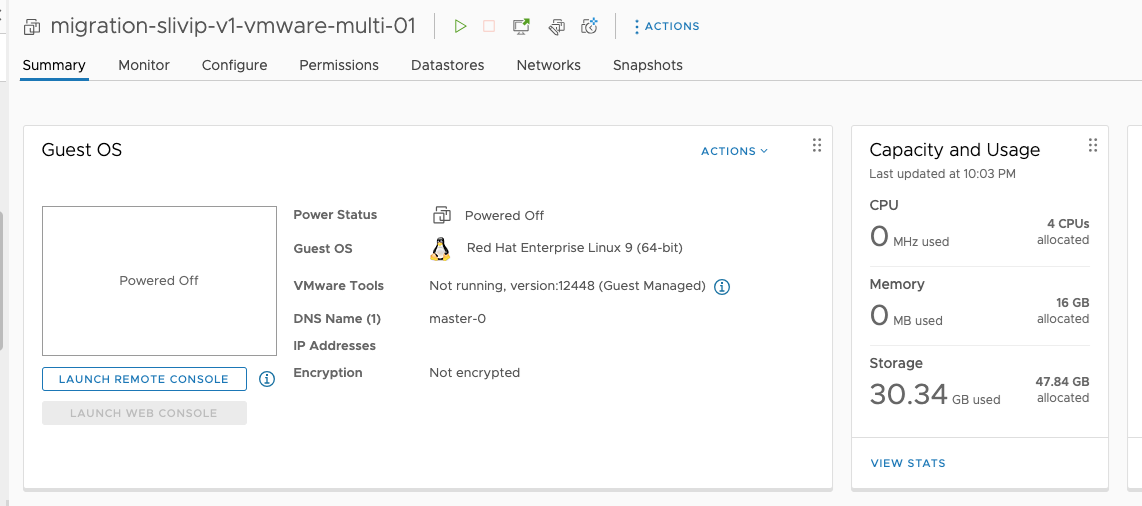Click the Powered Off console thumbnail
This screenshot has height=506, width=1142.
coord(159,281)
